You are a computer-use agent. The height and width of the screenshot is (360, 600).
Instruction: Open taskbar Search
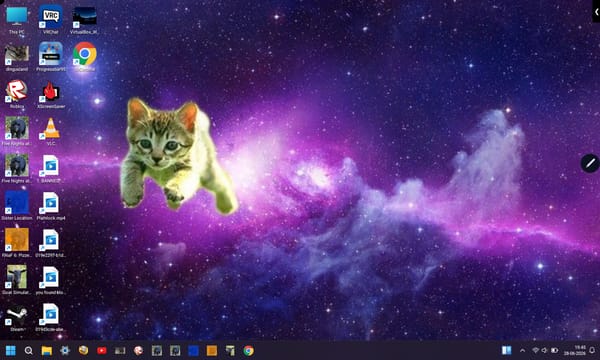29,350
